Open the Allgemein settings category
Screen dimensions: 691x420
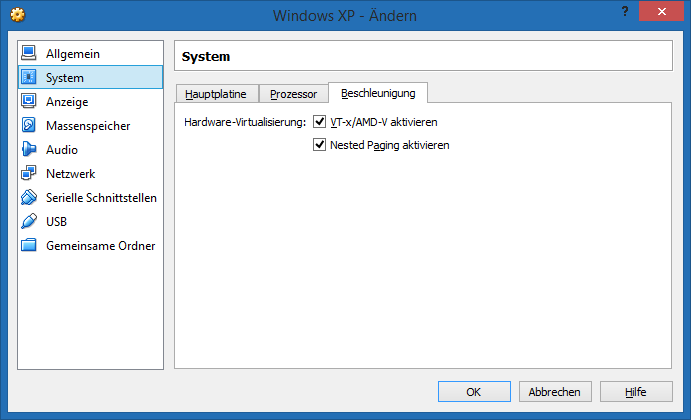coord(90,53)
